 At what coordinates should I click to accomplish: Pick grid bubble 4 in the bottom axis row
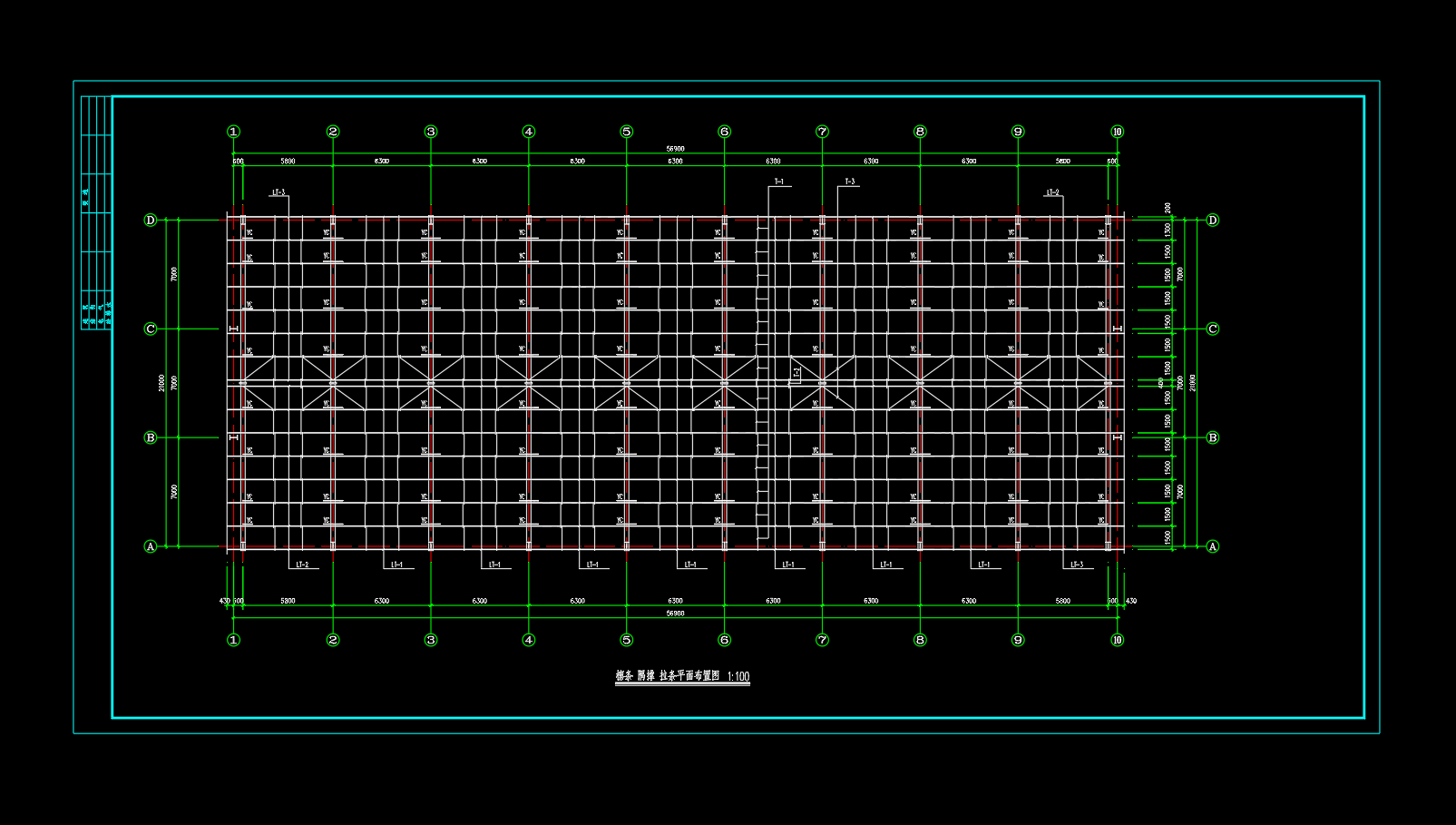(x=529, y=640)
